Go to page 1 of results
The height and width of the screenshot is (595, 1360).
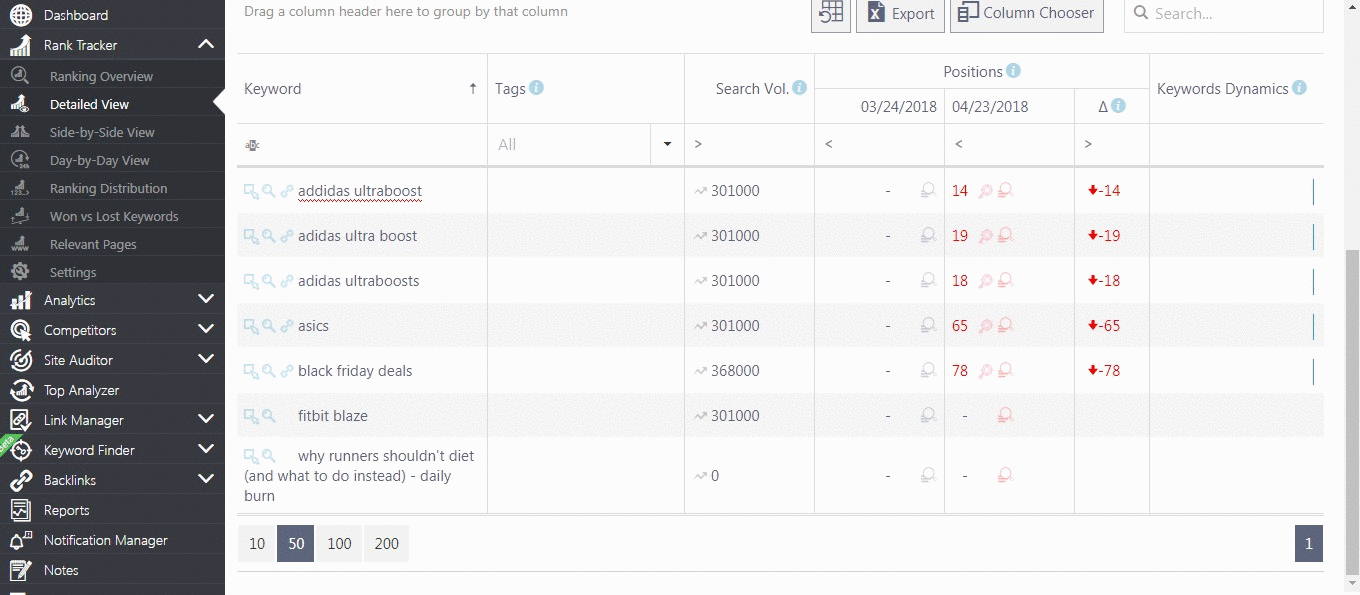click(1308, 544)
